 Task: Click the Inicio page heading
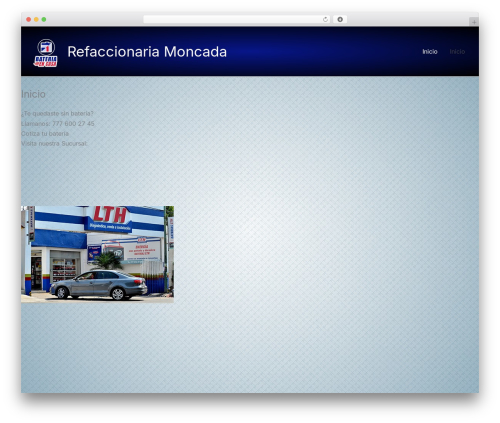pos(33,94)
